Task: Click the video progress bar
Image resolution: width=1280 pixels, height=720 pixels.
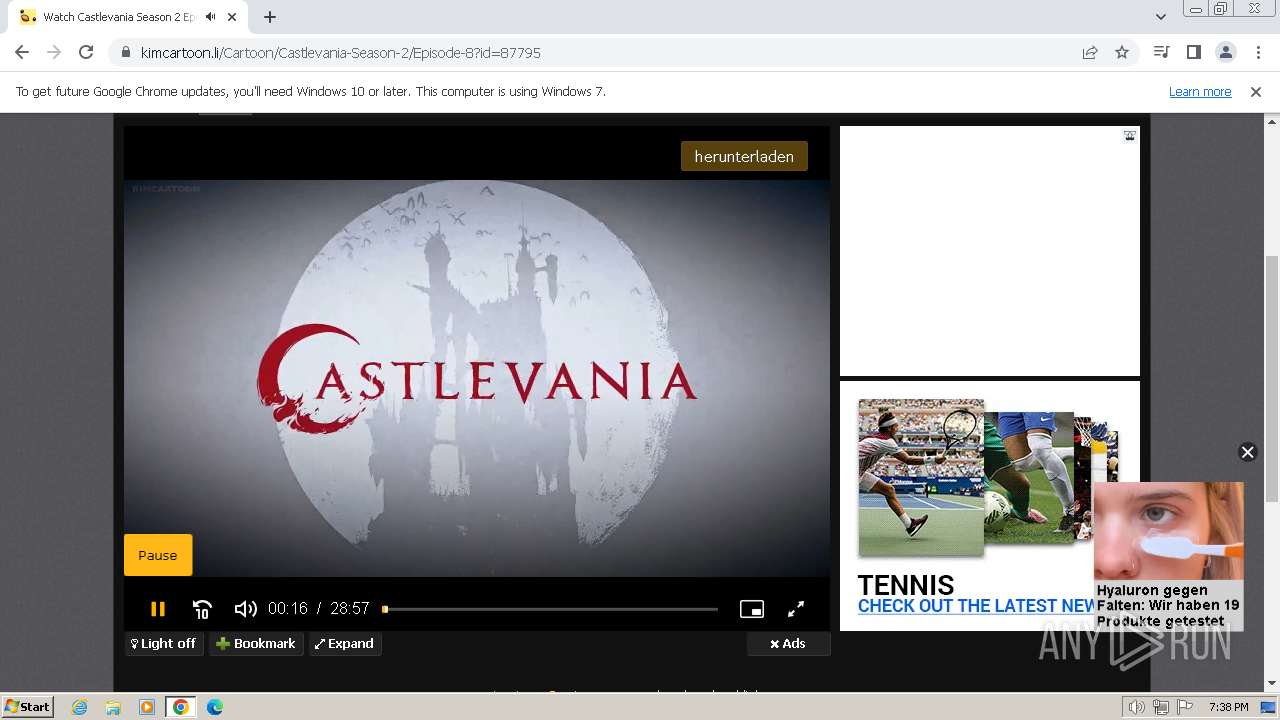Action: (550, 609)
